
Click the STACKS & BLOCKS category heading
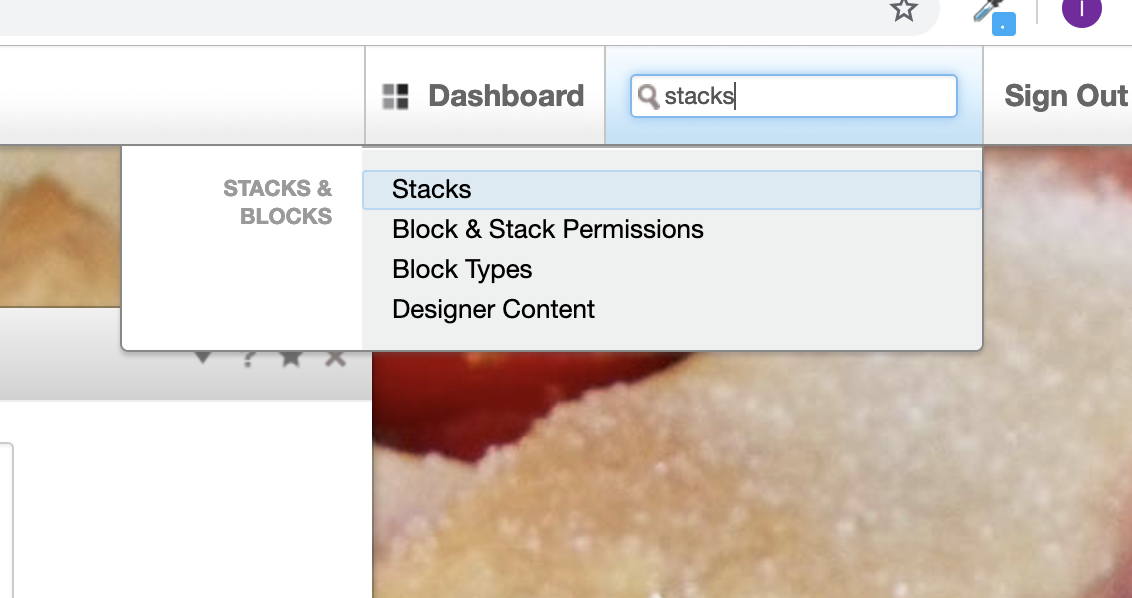(x=278, y=202)
